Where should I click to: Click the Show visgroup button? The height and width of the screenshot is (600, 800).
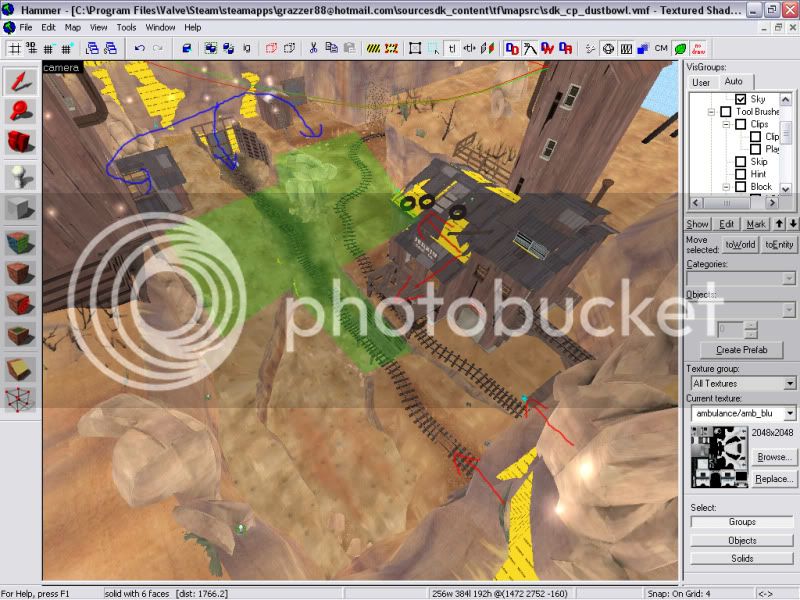click(x=697, y=224)
